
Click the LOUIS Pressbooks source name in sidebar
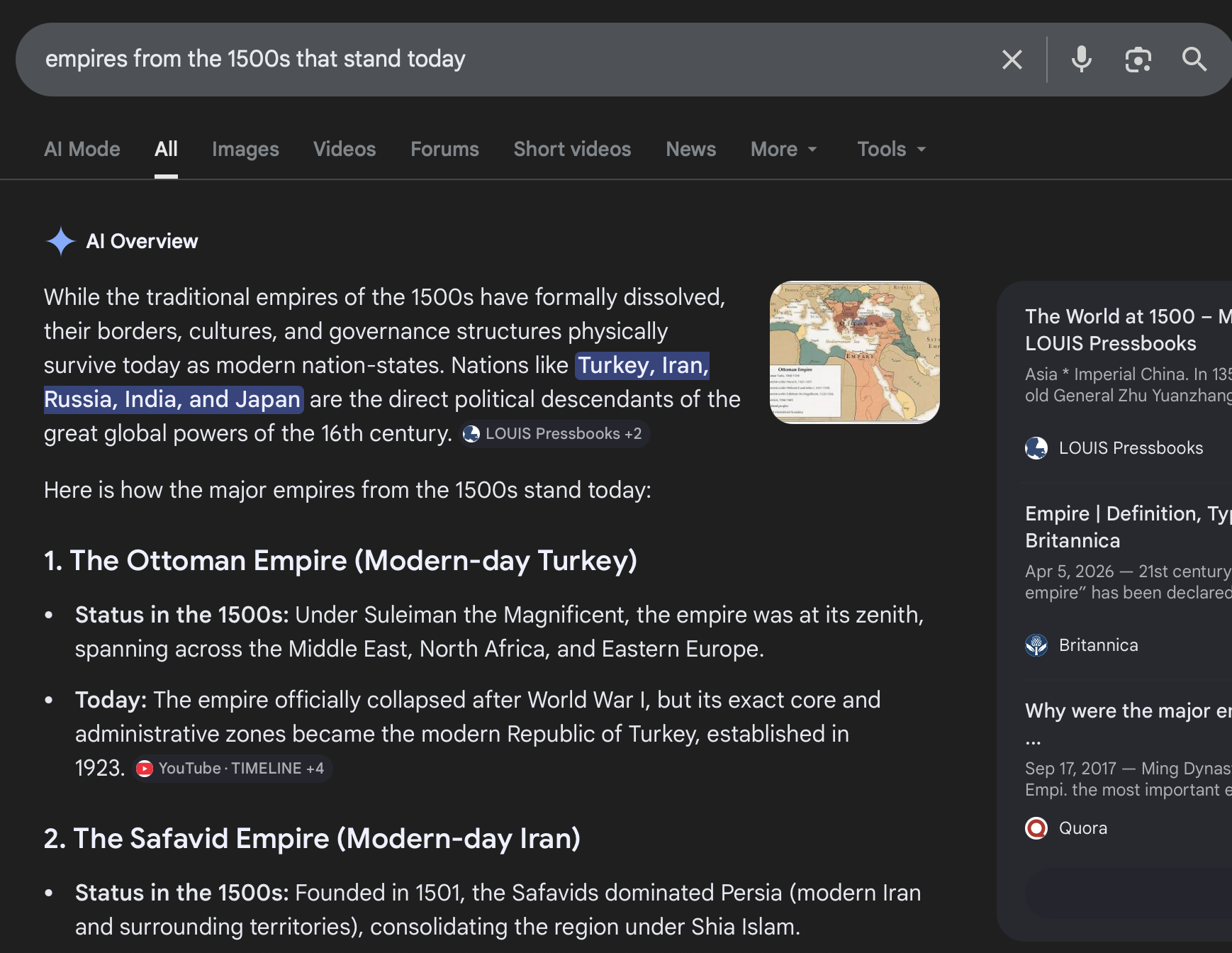point(1131,448)
